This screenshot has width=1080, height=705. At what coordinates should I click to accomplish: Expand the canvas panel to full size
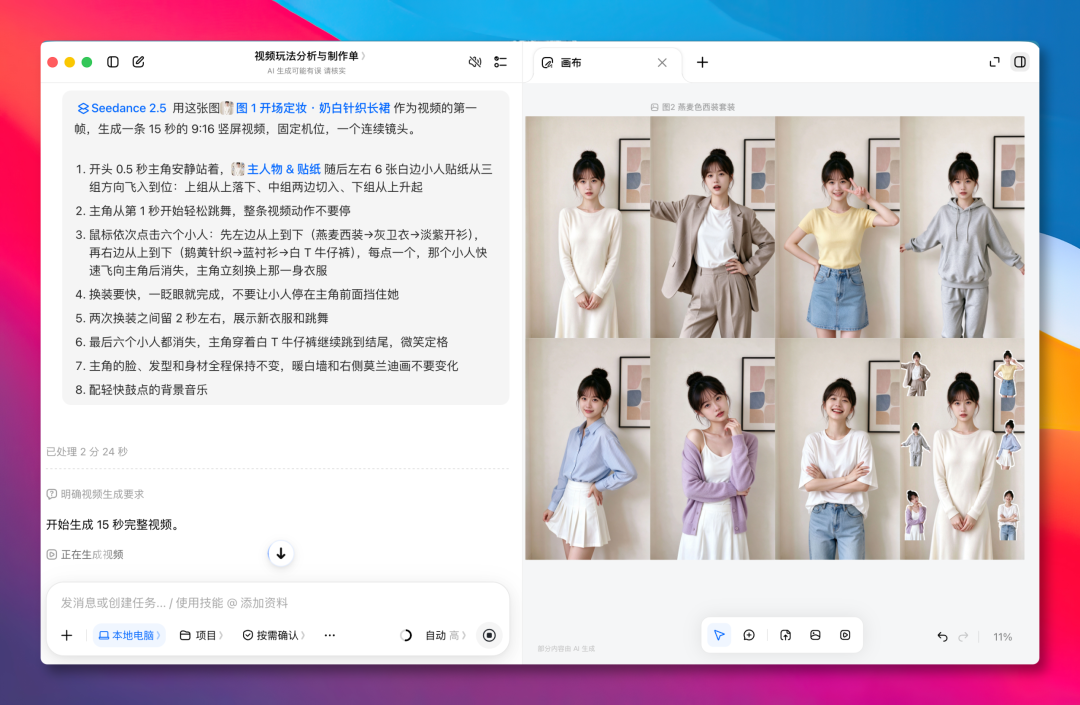995,62
